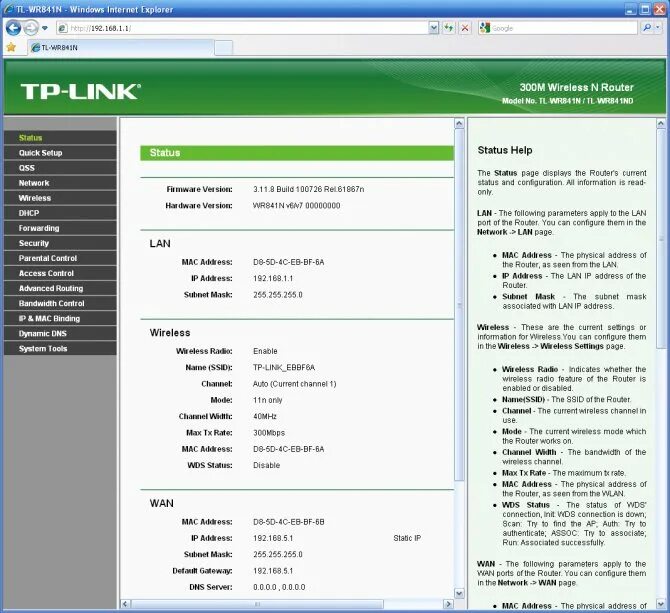Image resolution: width=670 pixels, height=613 pixels.
Task: Click the browser Forward arrow button
Action: 31,29
